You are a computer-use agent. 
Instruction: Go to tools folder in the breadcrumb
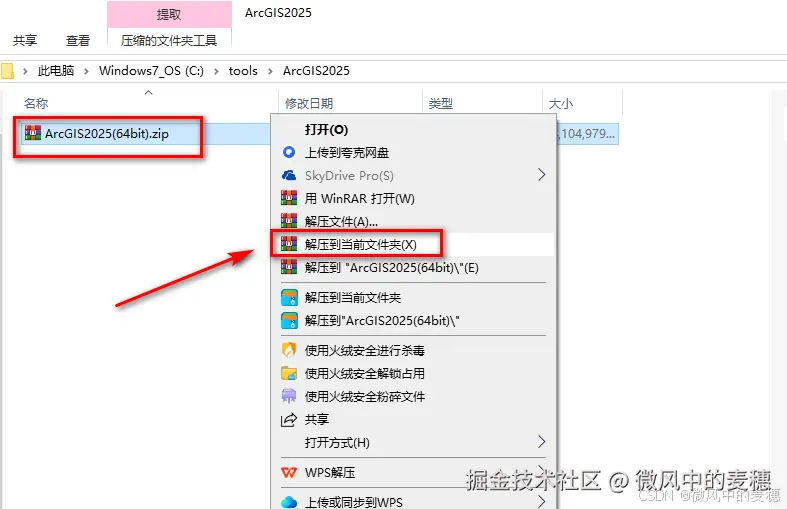point(243,71)
